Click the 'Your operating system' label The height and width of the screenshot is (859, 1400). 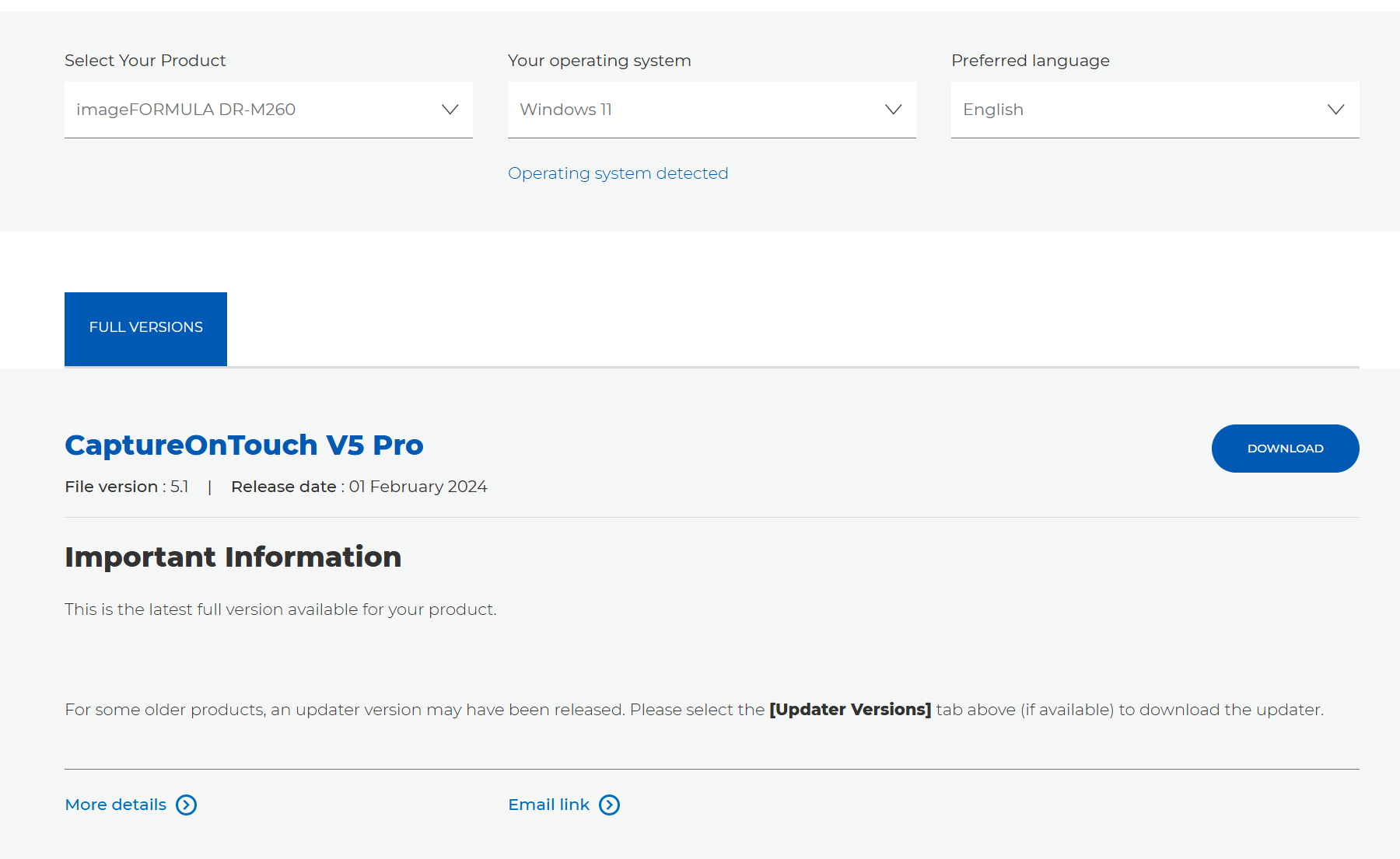click(x=600, y=61)
